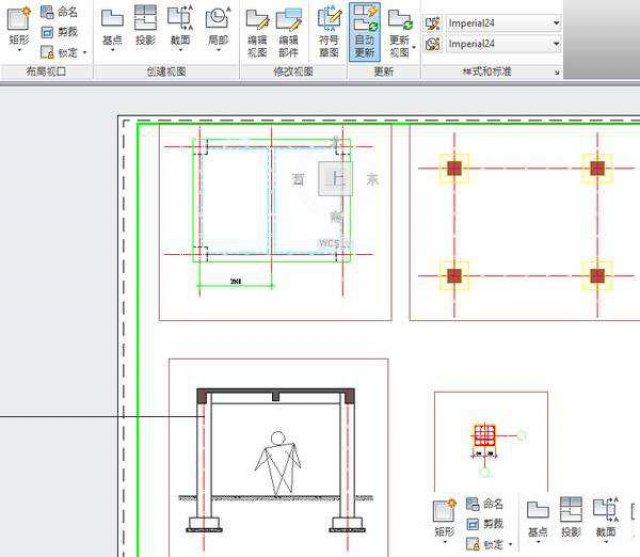
Task: Click the 修改视图 panel title
Action: click(293, 73)
